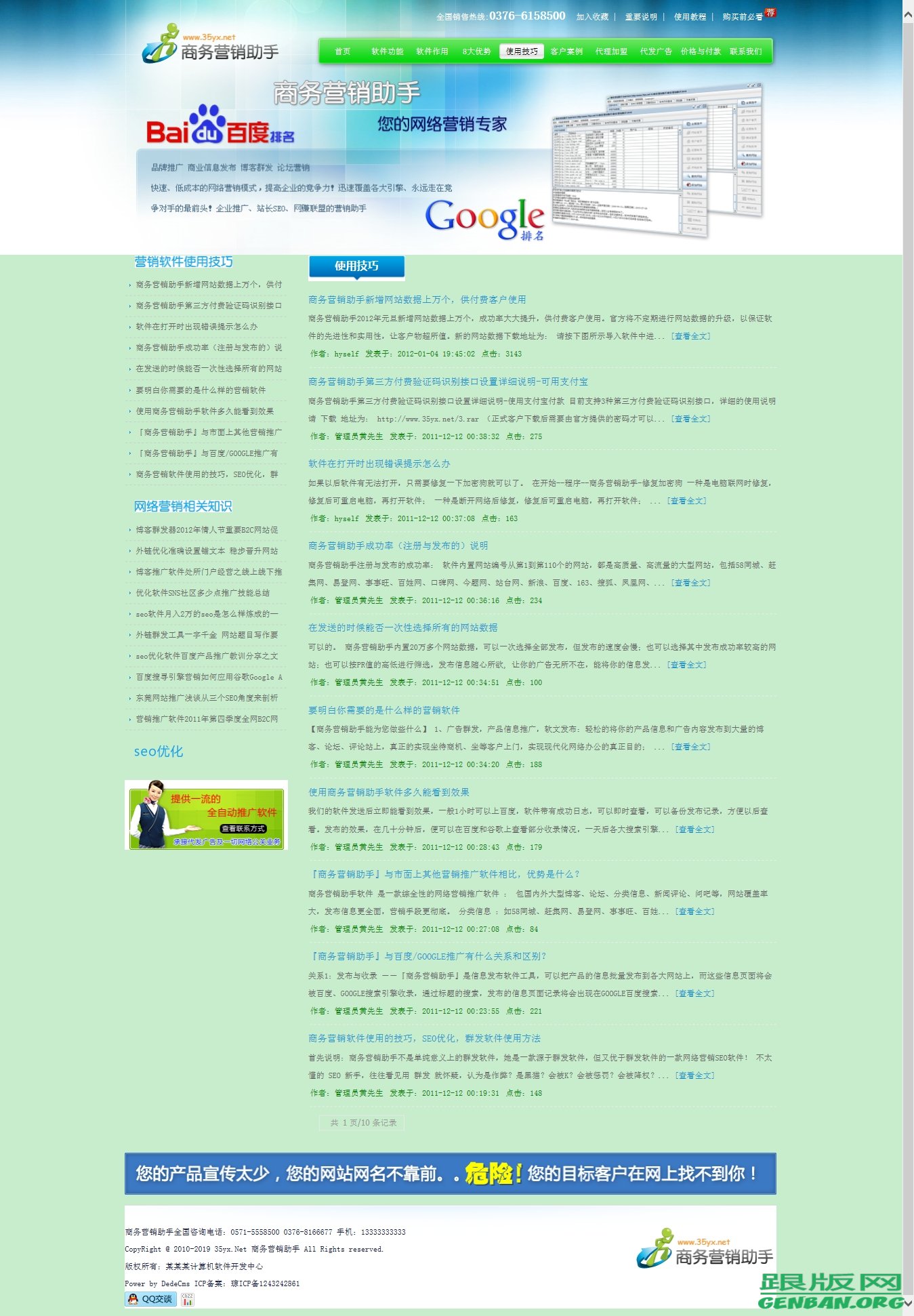Click the 加入收藏 link at the top

point(592,17)
